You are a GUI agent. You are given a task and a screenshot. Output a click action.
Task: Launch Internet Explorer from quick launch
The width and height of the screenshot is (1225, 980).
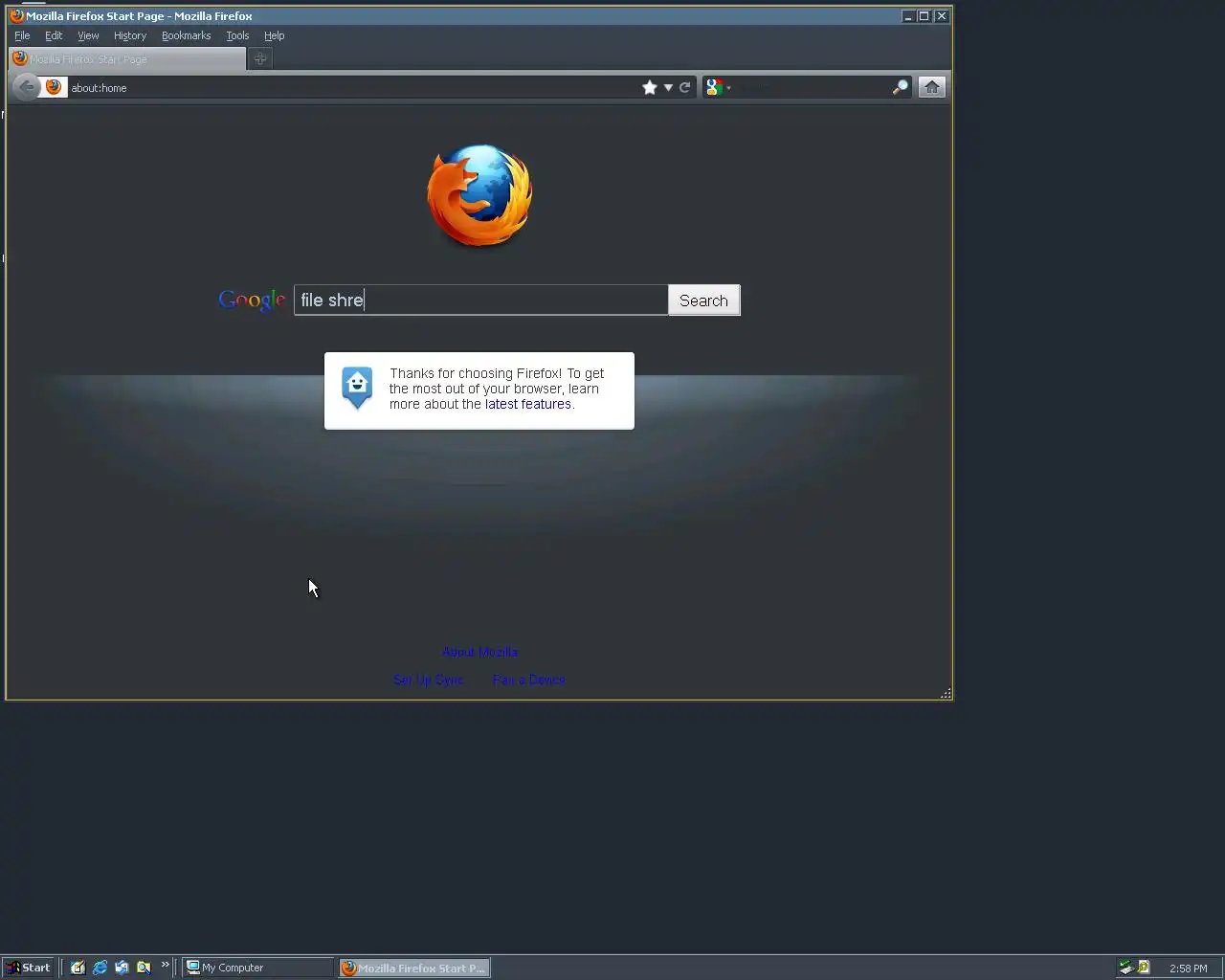[100, 968]
